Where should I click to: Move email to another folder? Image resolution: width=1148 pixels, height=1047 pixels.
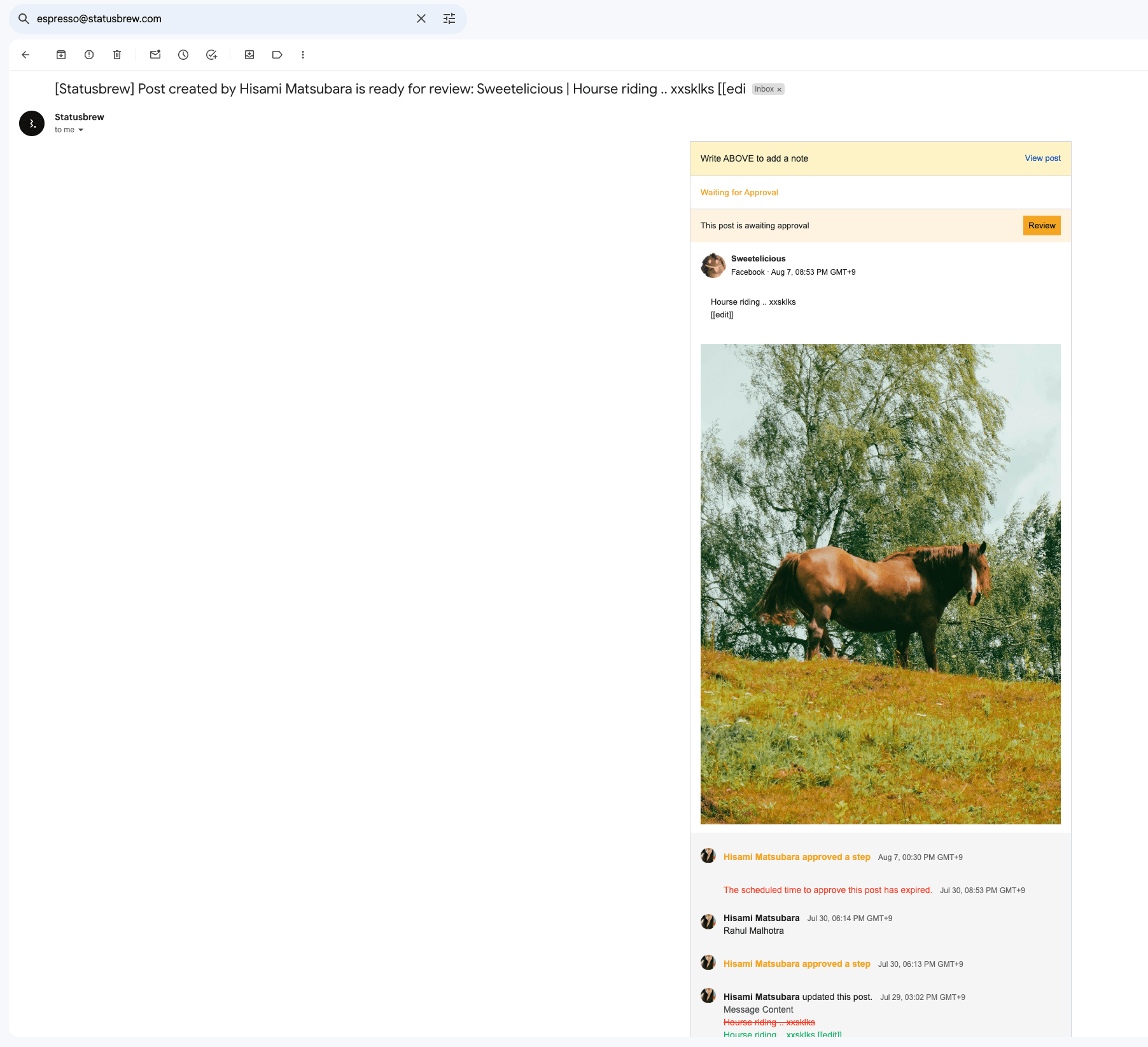(249, 55)
